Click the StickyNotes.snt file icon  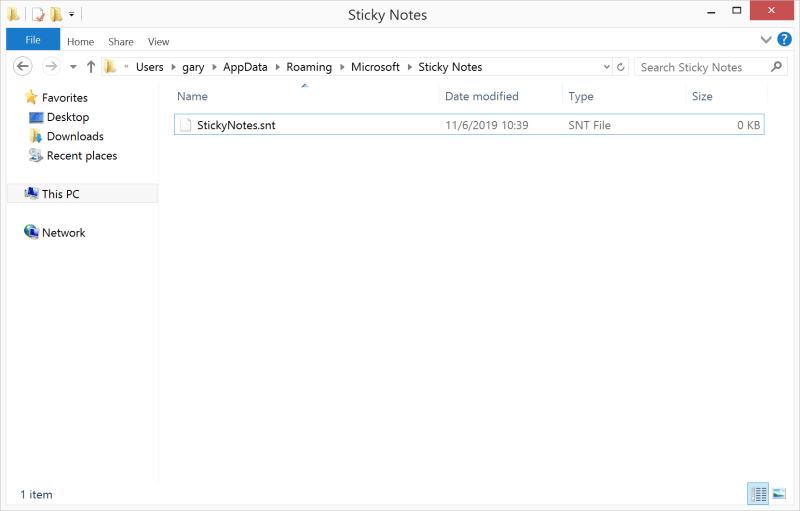(186, 125)
